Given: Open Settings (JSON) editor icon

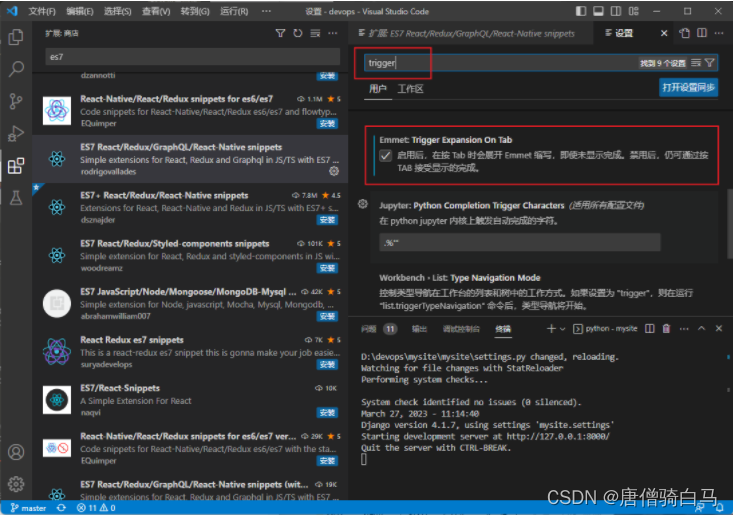Looking at the screenshot, I should (x=684, y=33).
